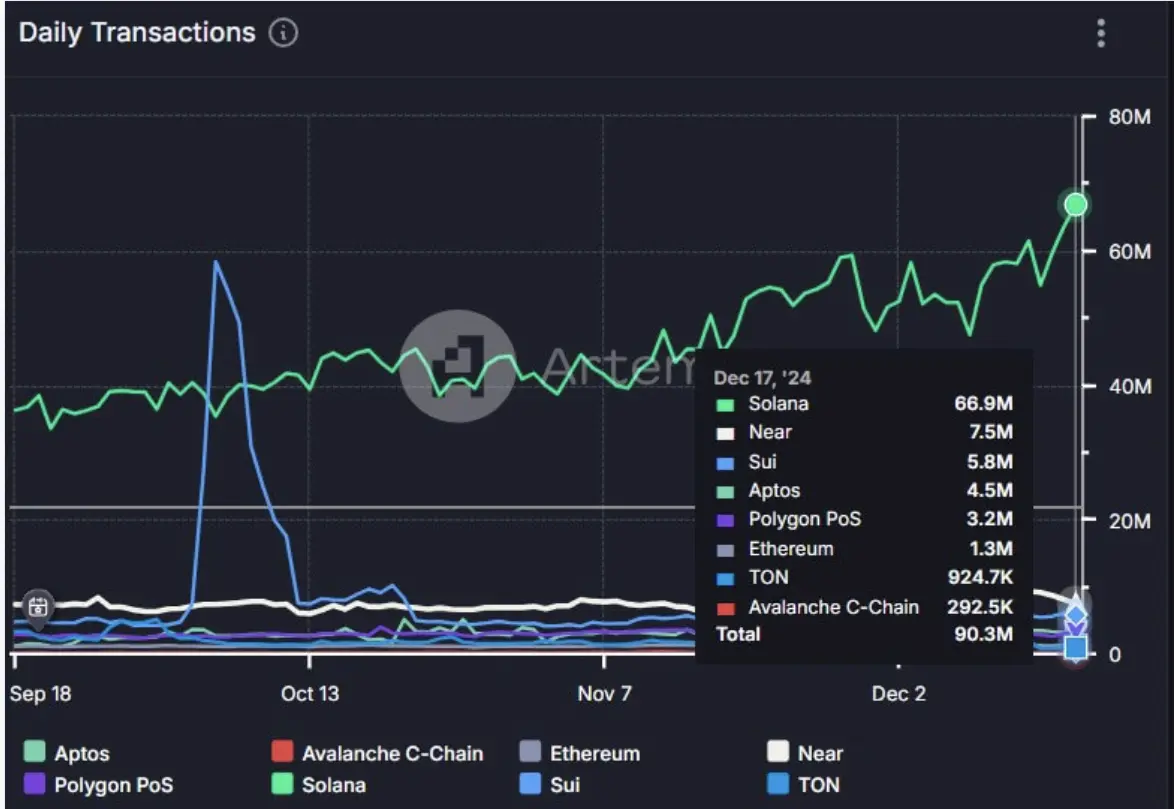The height and width of the screenshot is (809, 1174).
Task: Click the info icon beside Daily Transactions
Action: 283,33
